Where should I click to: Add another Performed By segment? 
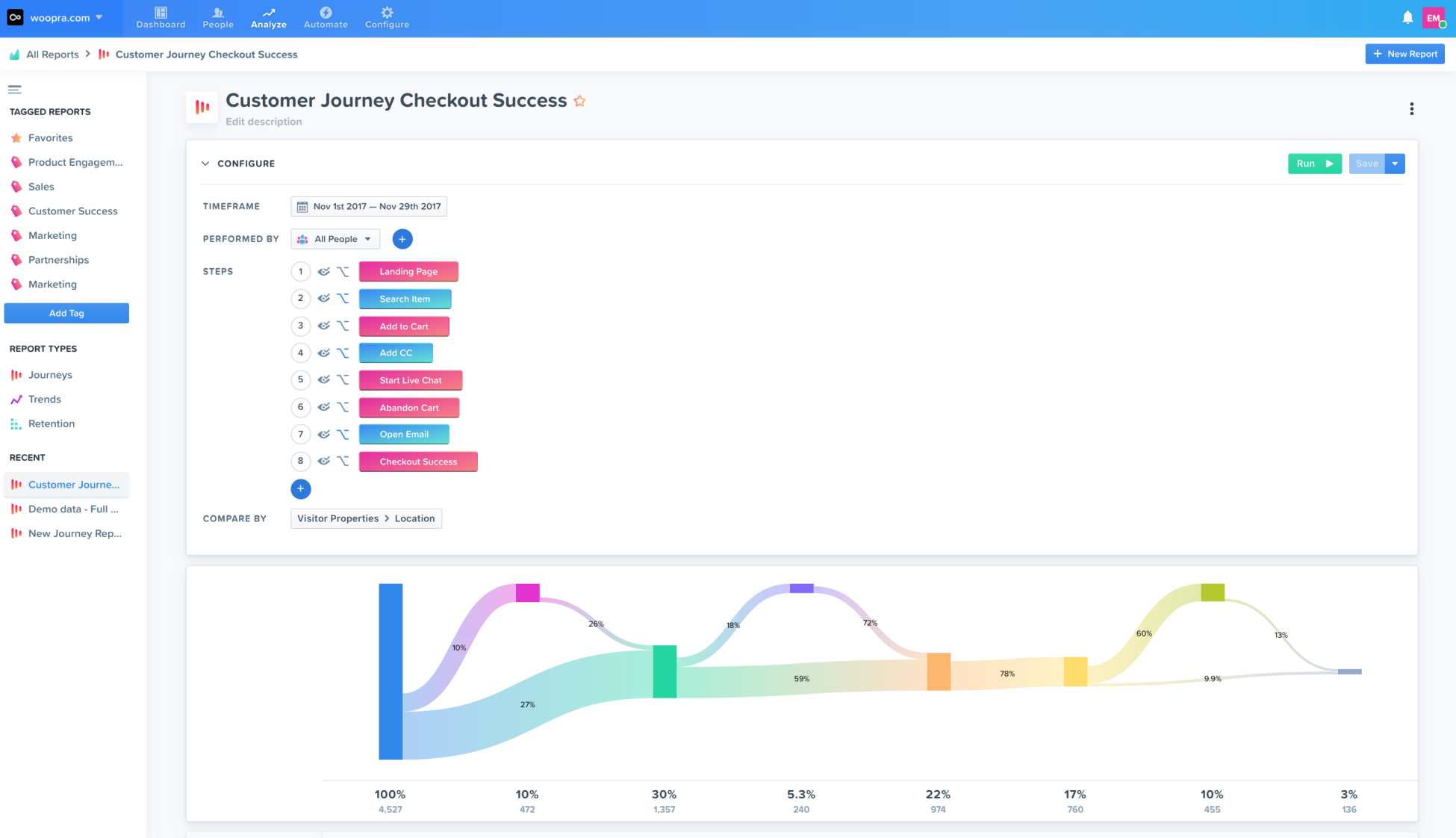[402, 239]
